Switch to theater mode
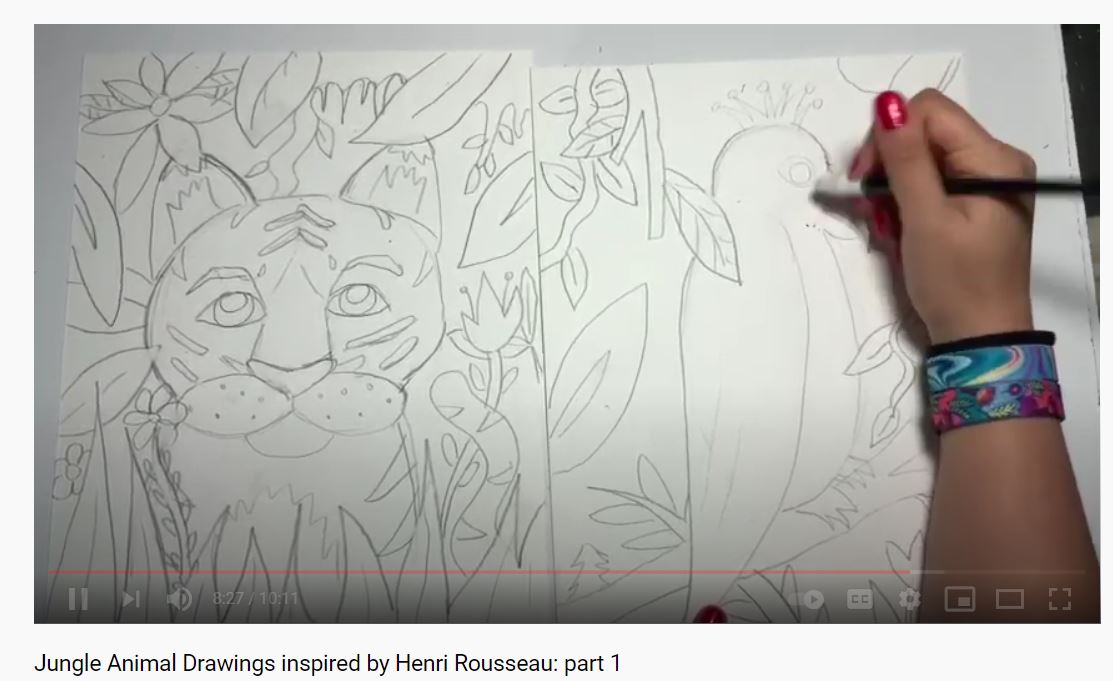 (1010, 599)
